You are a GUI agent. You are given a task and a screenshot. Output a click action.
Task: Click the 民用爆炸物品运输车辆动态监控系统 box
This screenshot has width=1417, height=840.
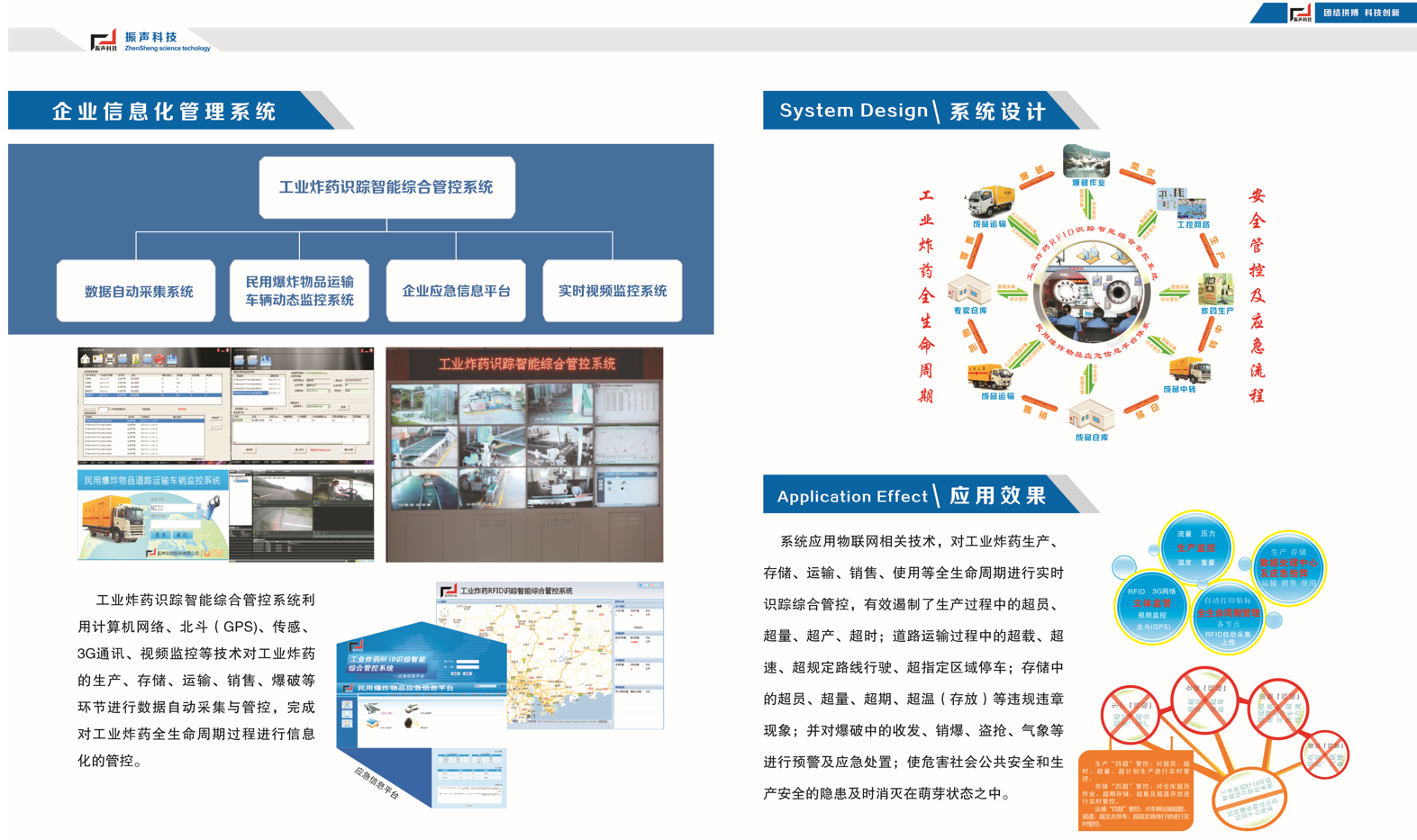coord(299,291)
